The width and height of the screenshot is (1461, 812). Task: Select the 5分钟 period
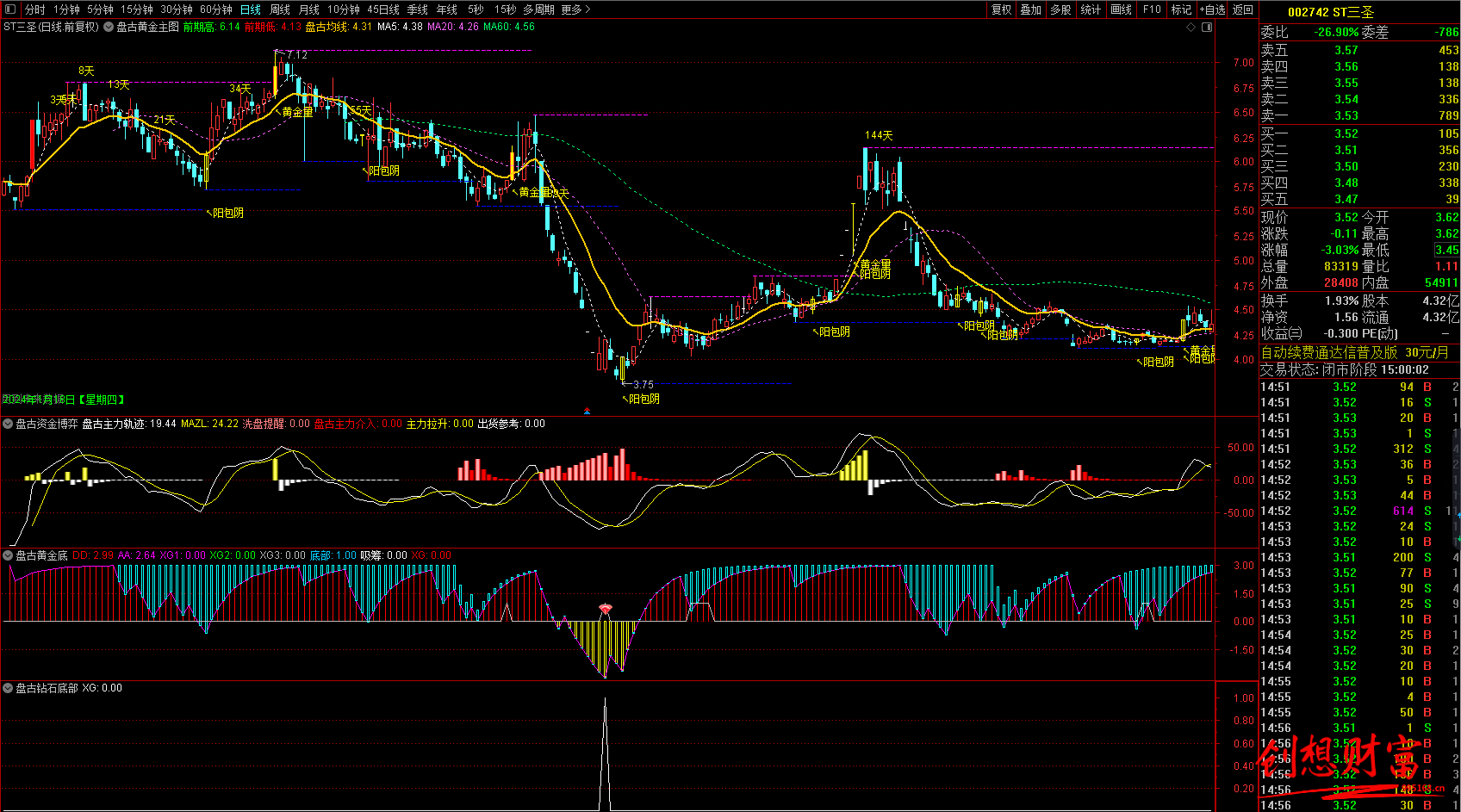tap(100, 9)
